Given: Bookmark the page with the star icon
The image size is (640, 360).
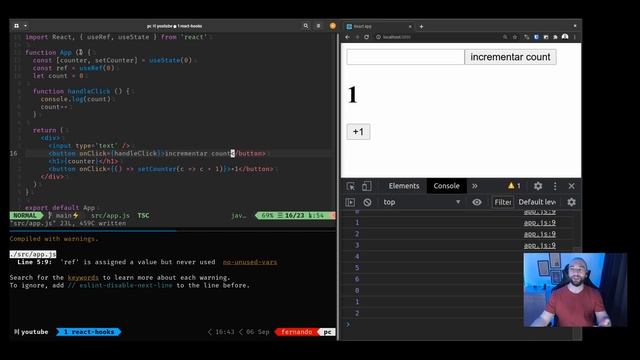Looking at the screenshot, I should tap(515, 37).
